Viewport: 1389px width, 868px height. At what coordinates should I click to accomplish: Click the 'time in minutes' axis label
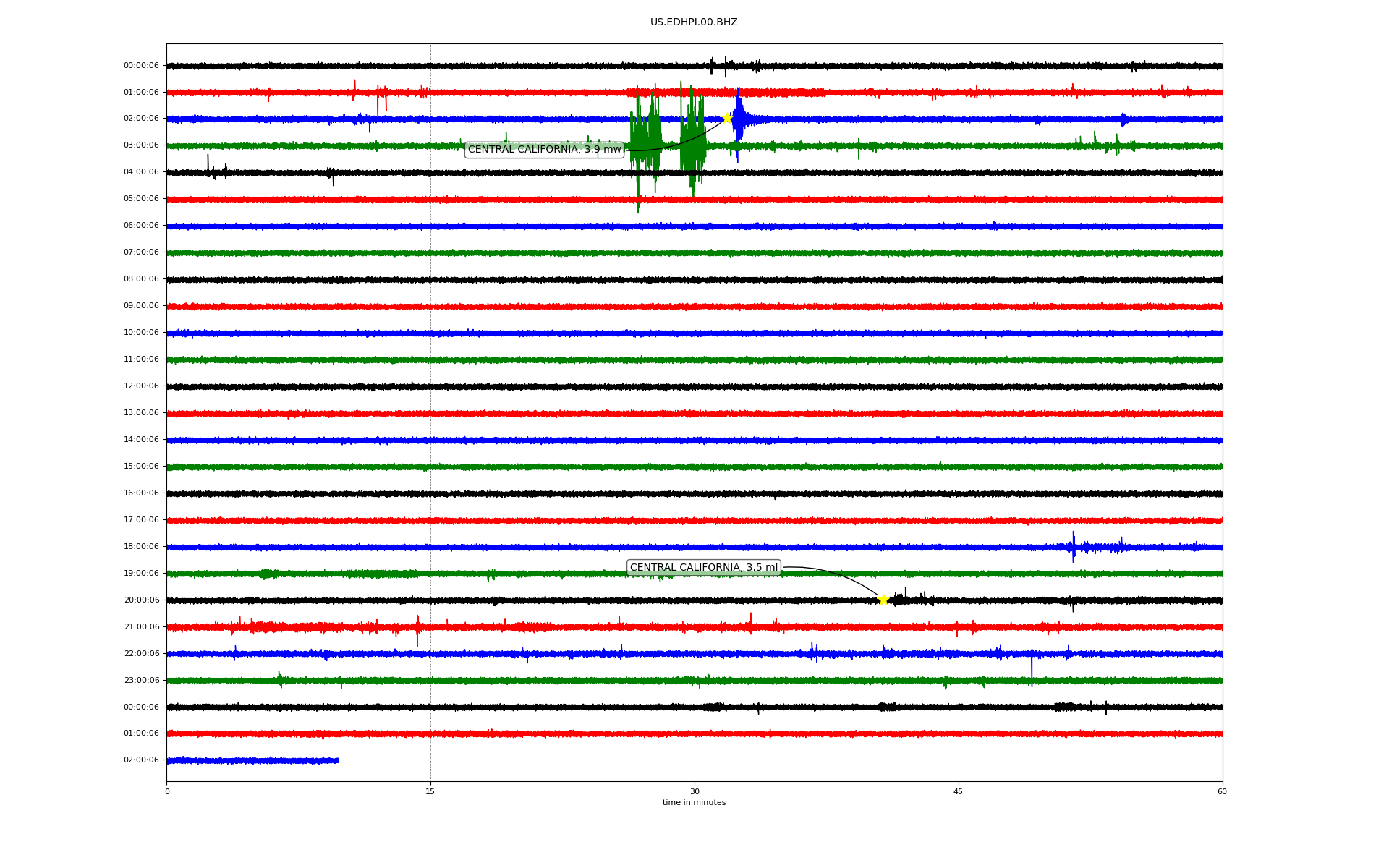click(x=694, y=803)
